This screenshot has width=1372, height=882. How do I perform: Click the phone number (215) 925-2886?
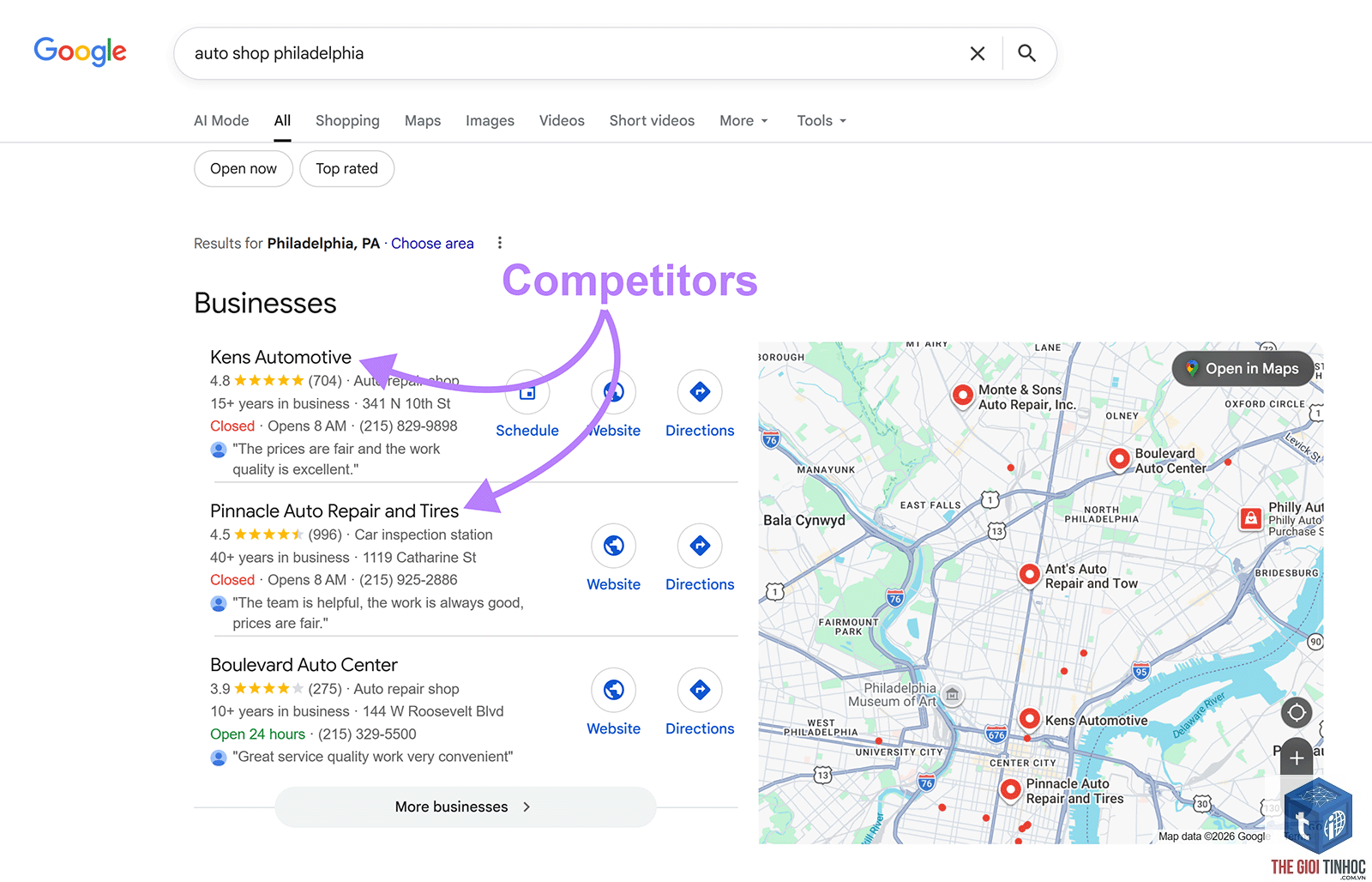tap(408, 580)
